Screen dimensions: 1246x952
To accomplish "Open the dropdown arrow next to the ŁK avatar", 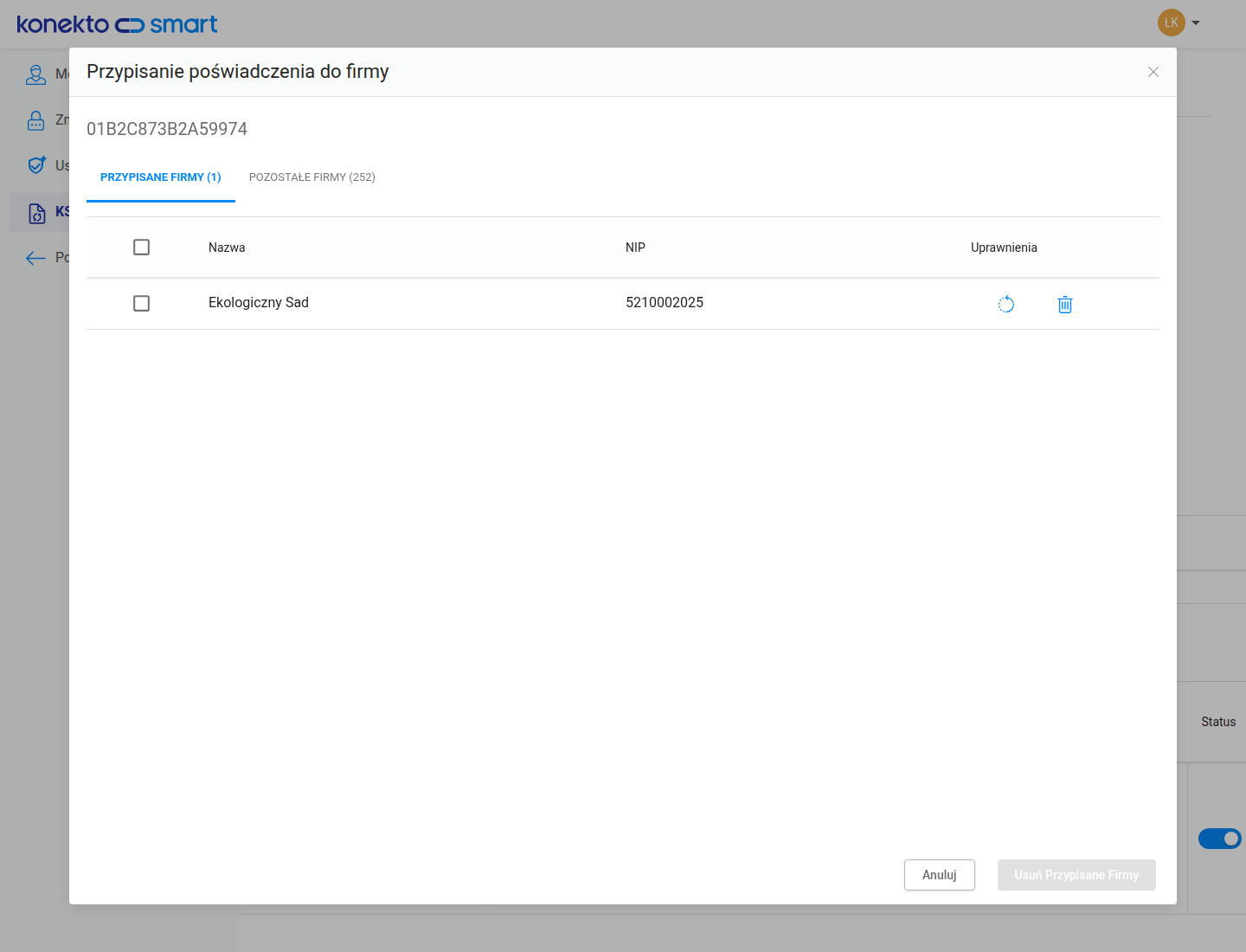I will click(1196, 23).
